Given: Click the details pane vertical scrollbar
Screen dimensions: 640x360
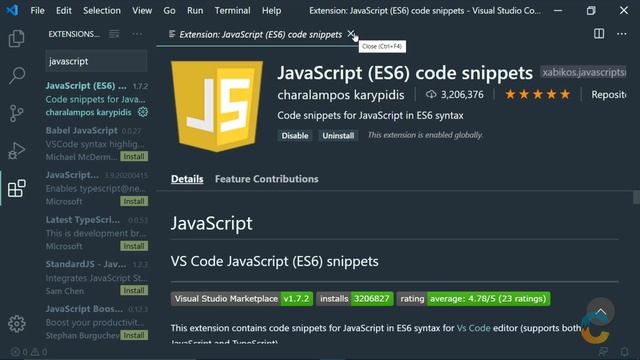Looking at the screenshot, I should (636, 197).
